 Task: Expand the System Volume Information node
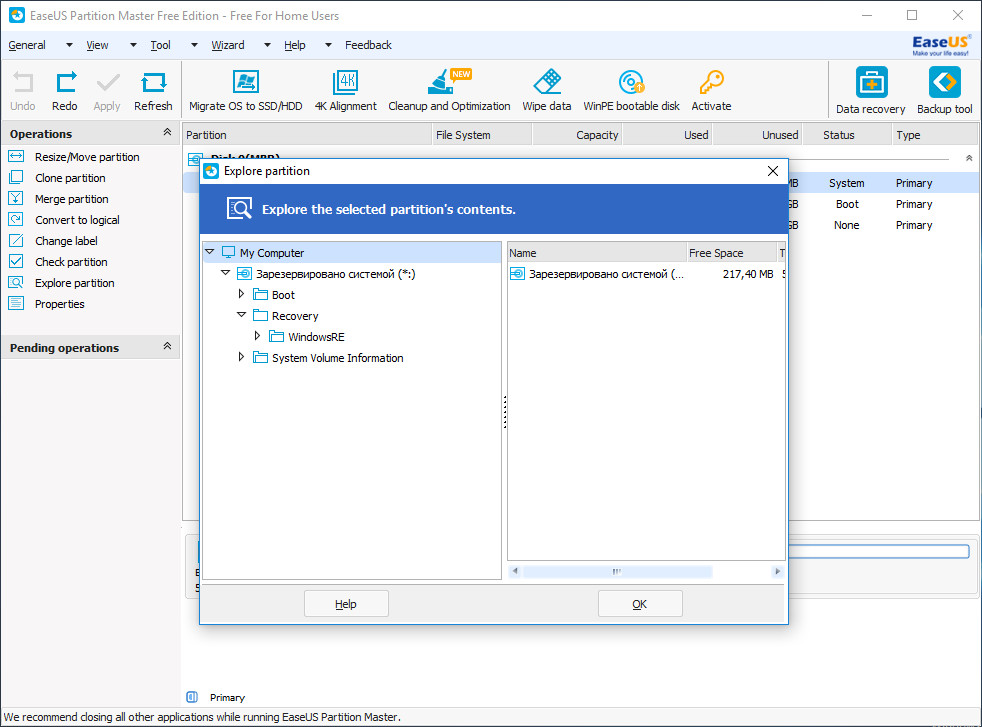(242, 357)
